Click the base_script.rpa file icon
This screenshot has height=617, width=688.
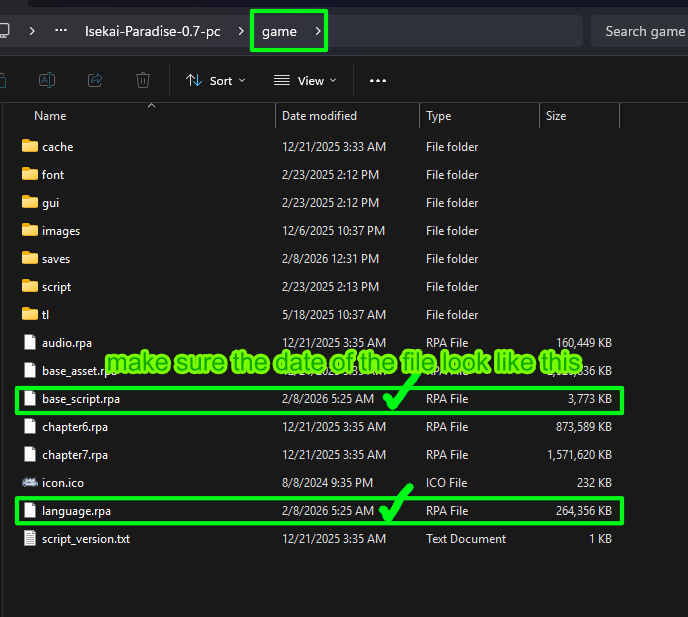[30, 398]
